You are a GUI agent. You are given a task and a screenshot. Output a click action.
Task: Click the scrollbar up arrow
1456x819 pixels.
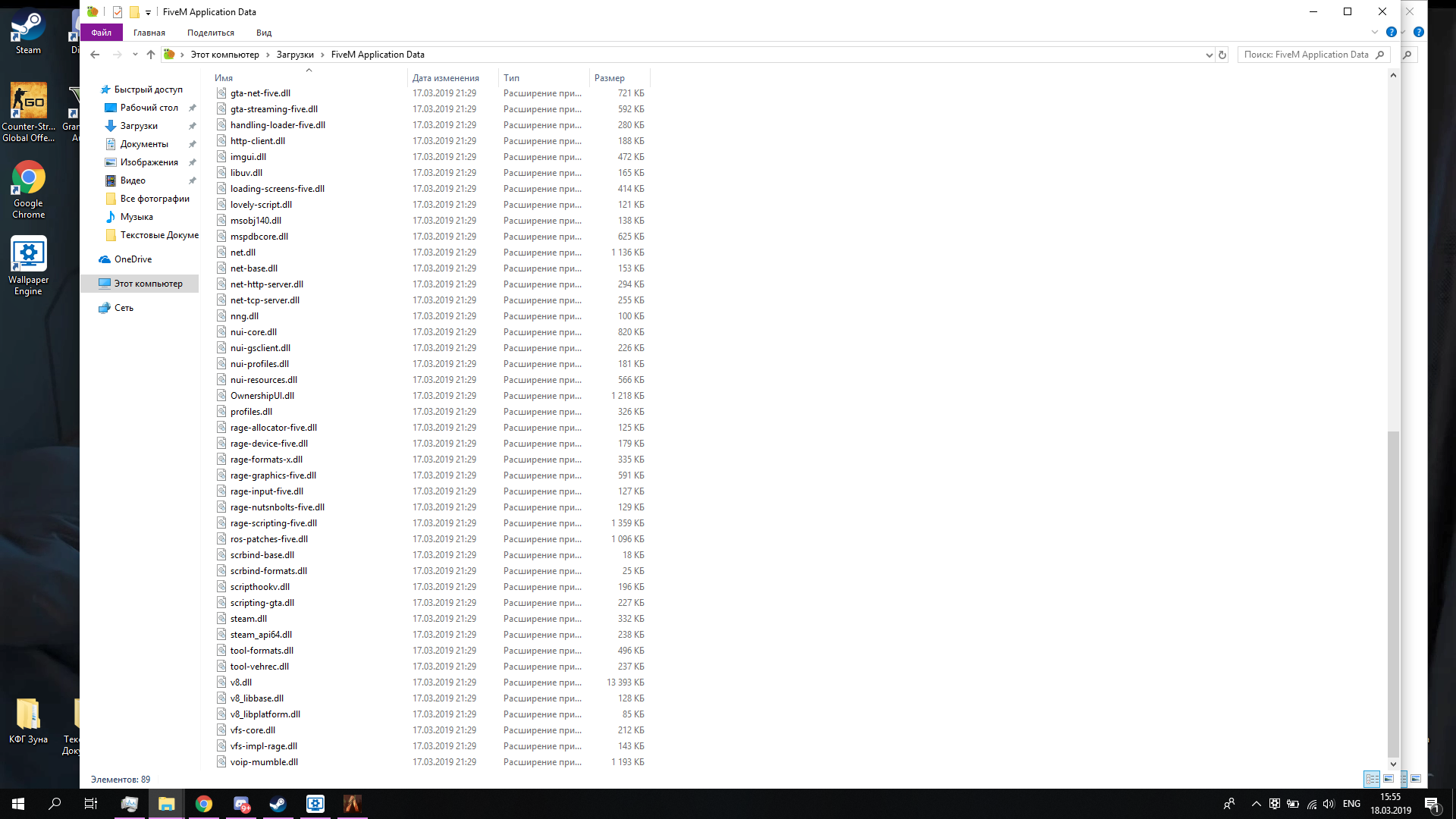1393,75
